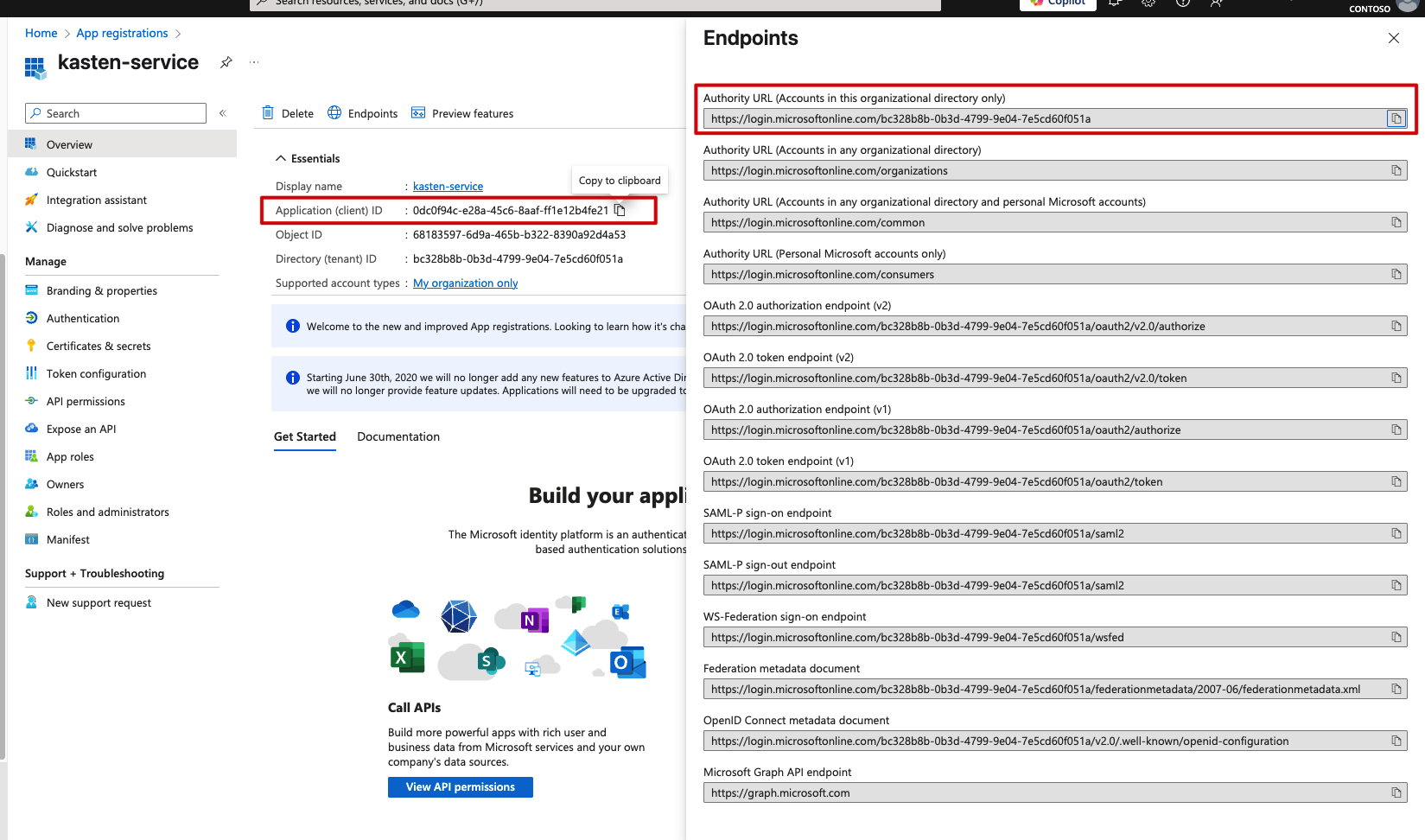This screenshot has height=840, width=1425.
Task: Copy the Authority URL ending in /consumers
Action: pyautogui.click(x=1396, y=274)
